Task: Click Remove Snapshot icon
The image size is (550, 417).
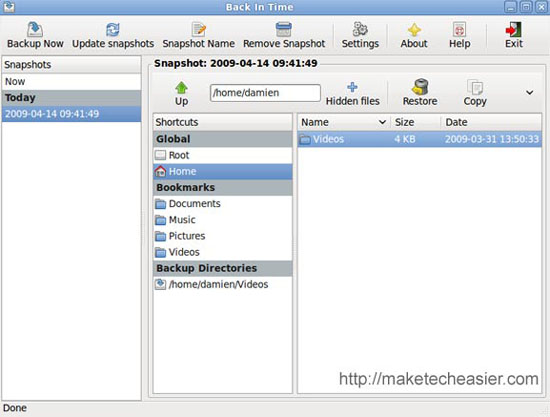Action: 283,30
